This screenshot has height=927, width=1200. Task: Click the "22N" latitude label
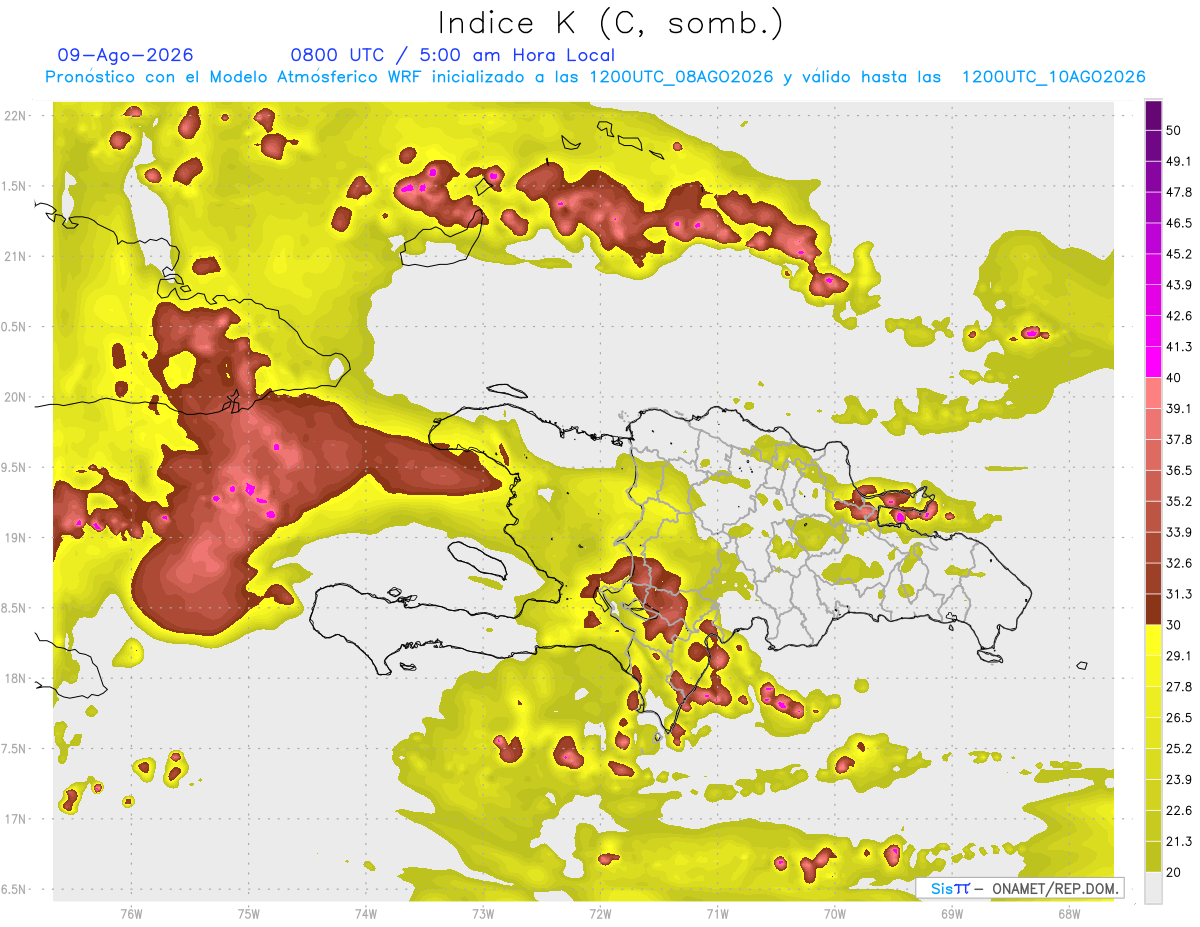click(15, 115)
